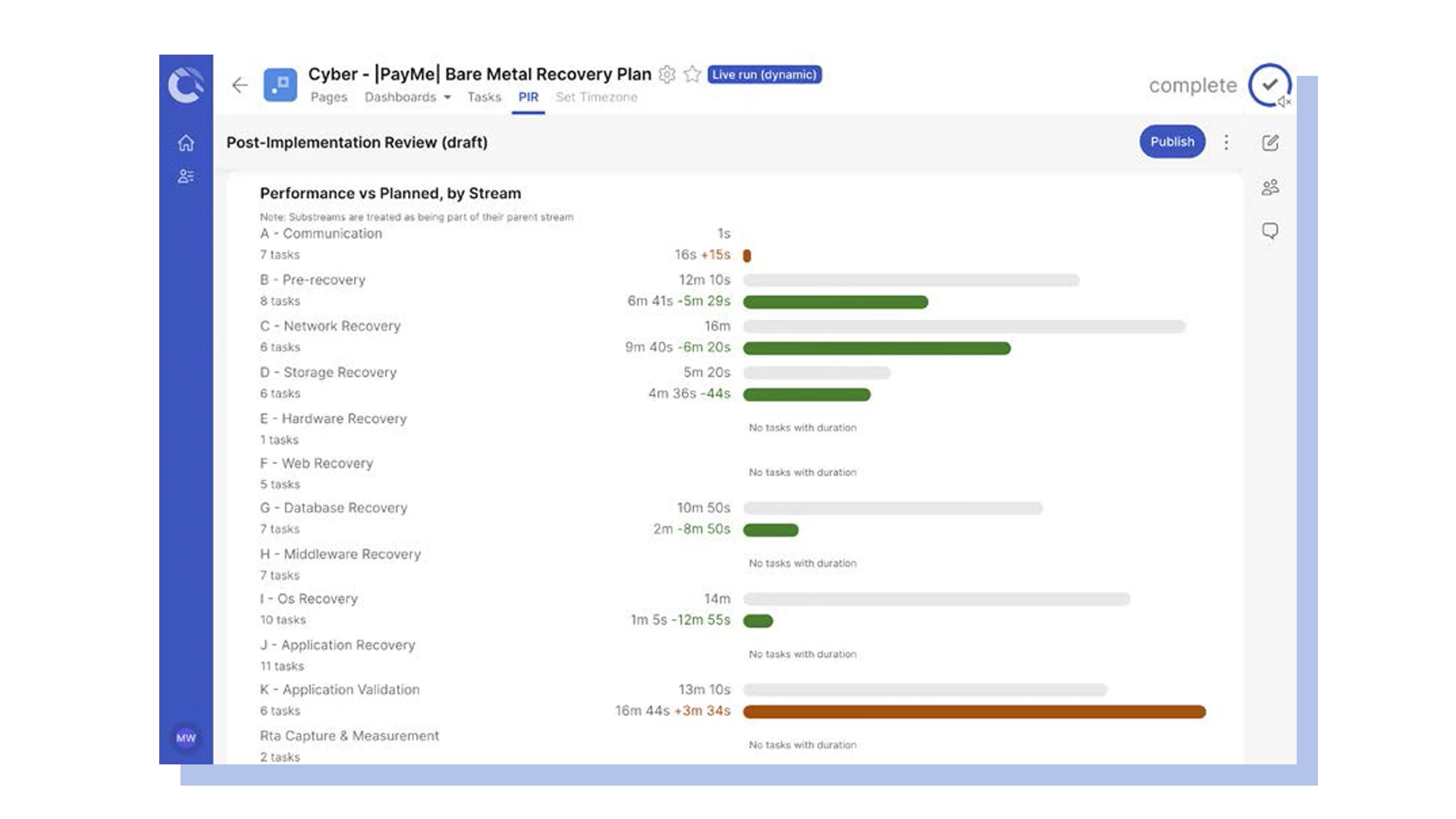Open the runbook settings gear
1456x819 pixels.
[667, 74]
